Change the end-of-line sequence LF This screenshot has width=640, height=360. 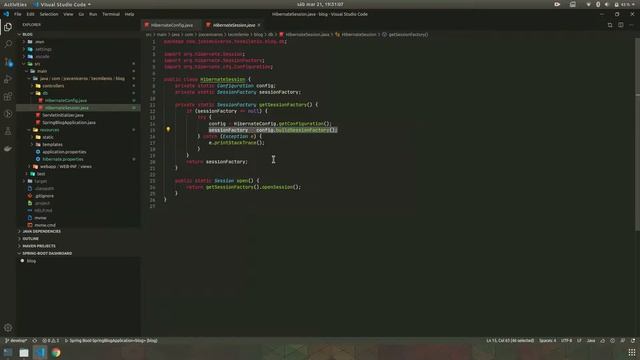579,340
